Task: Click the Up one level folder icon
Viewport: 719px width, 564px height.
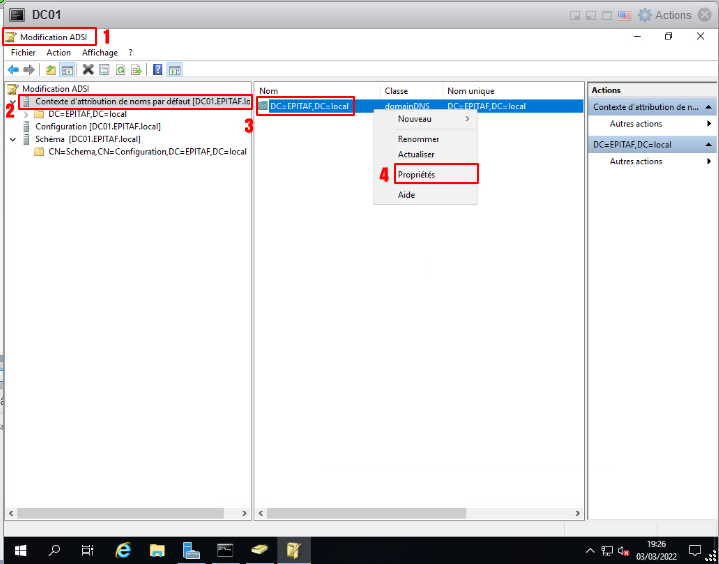Action: 51,70
